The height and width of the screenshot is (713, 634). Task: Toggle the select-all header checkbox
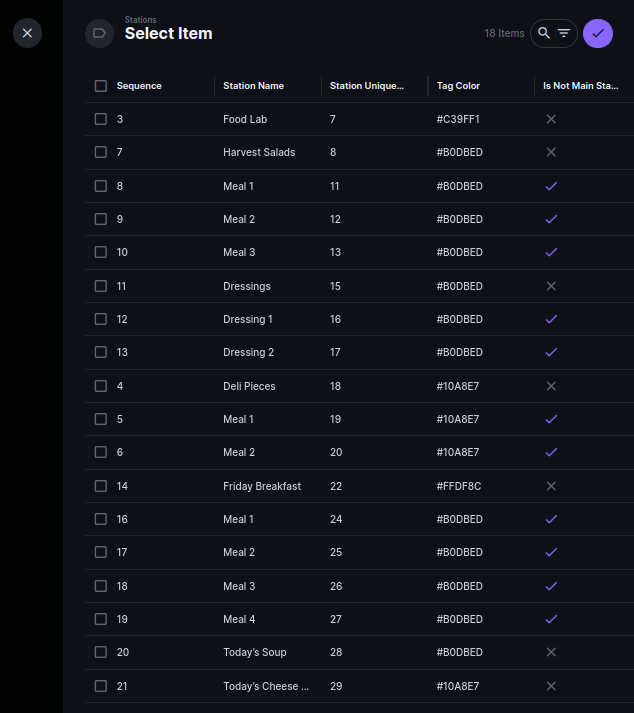pos(101,86)
